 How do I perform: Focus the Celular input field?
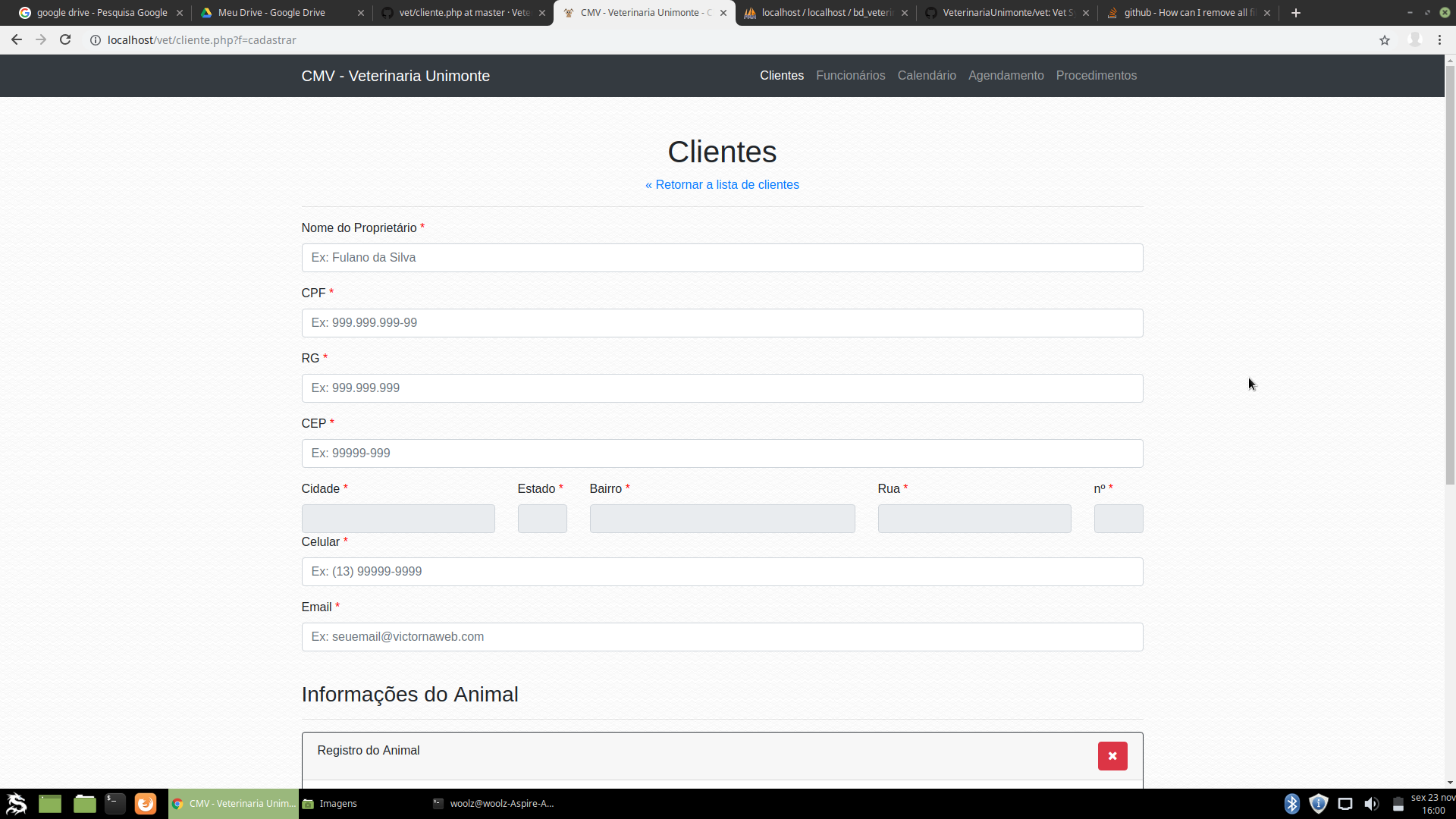(x=722, y=572)
